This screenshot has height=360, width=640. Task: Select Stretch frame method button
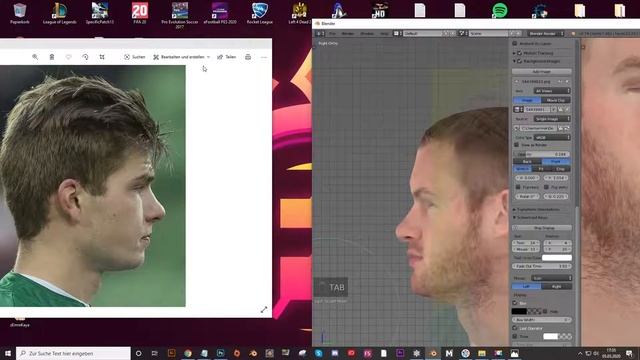point(522,169)
